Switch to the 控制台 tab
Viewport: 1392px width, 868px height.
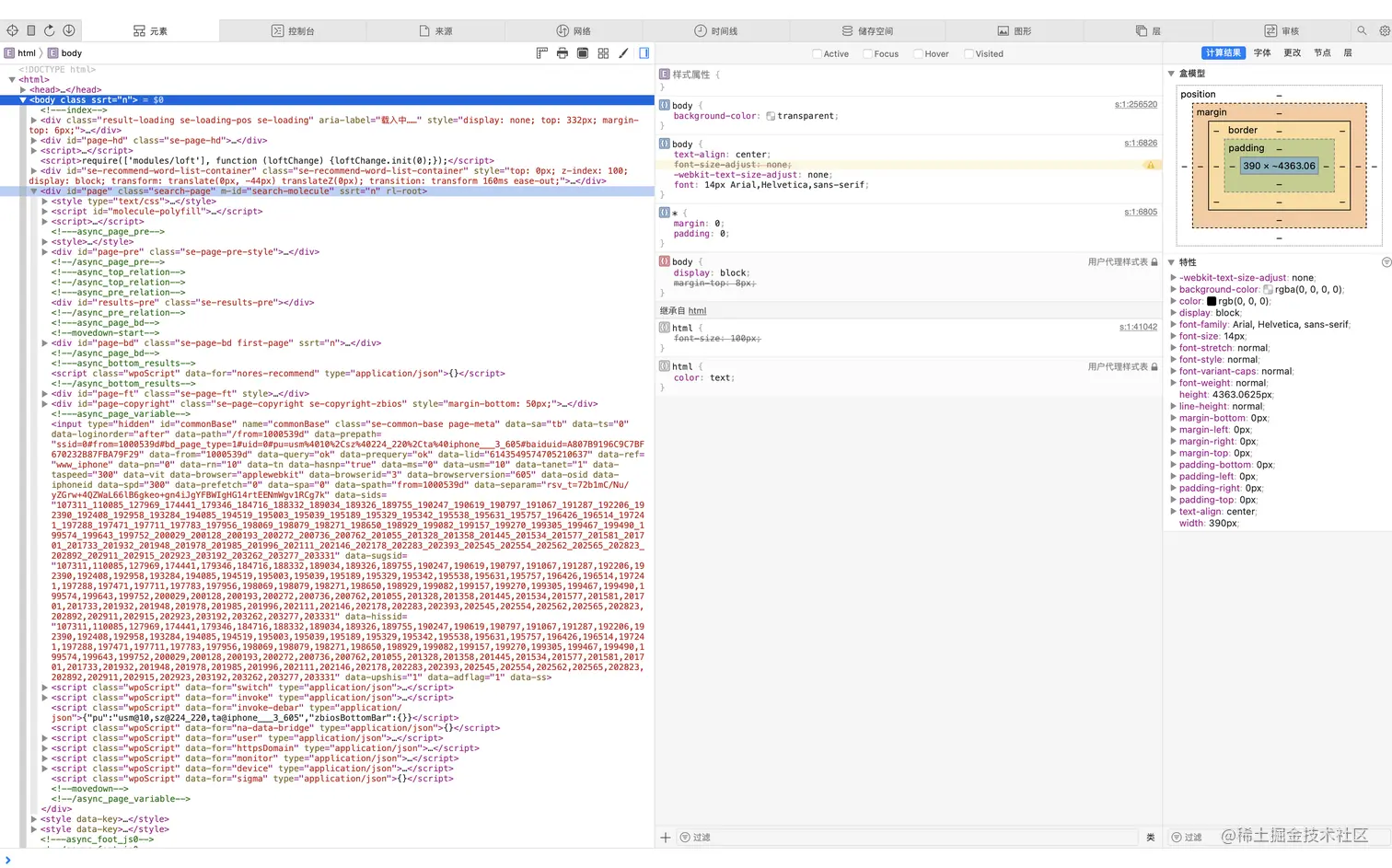tap(293, 30)
